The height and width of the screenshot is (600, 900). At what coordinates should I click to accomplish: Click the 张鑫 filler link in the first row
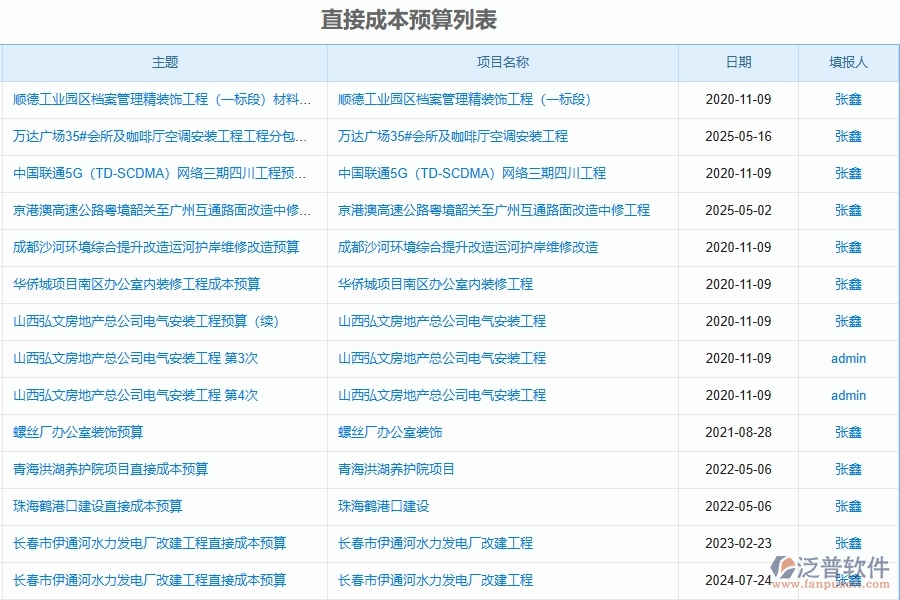tap(846, 99)
